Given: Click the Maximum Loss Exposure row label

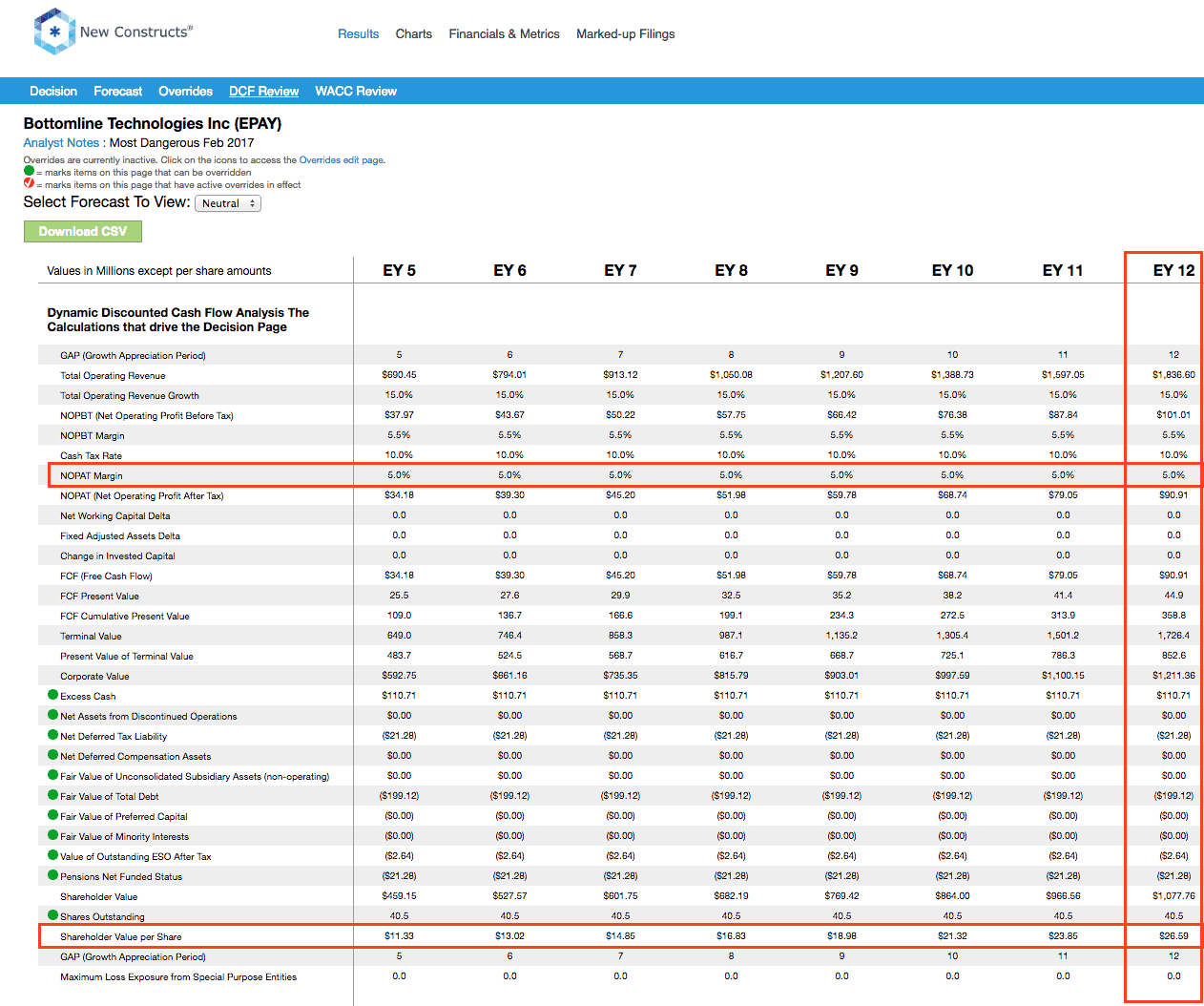Looking at the screenshot, I should (x=178, y=976).
